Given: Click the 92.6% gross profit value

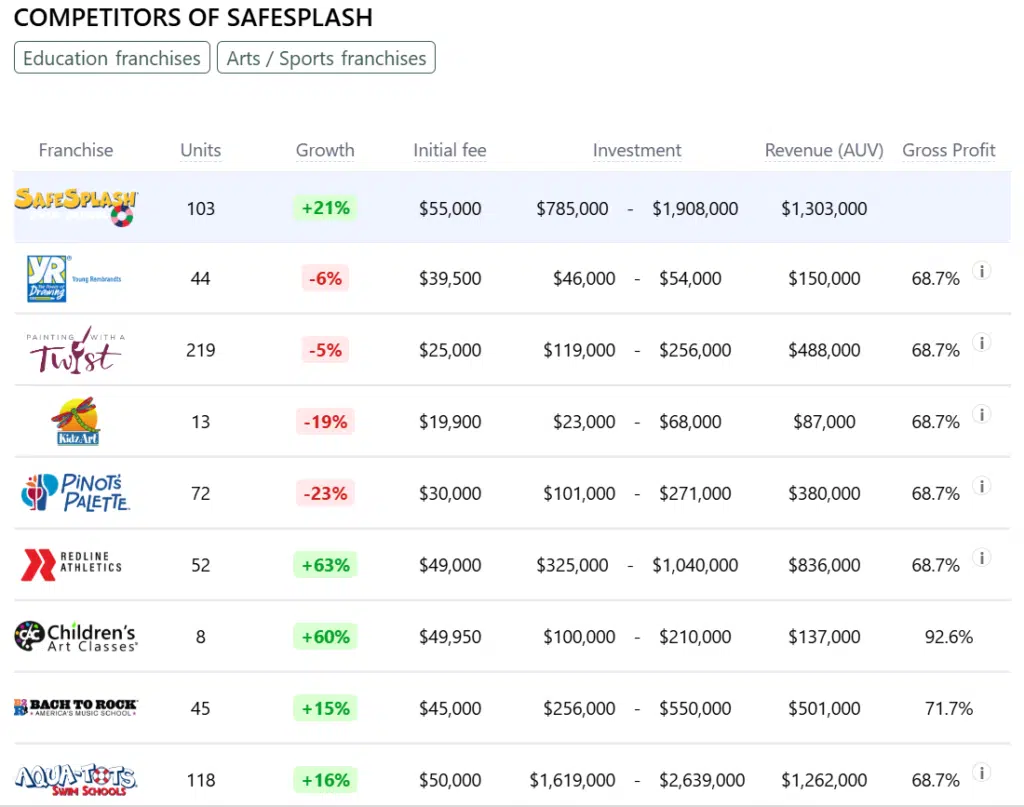Looking at the screenshot, I should tap(949, 637).
